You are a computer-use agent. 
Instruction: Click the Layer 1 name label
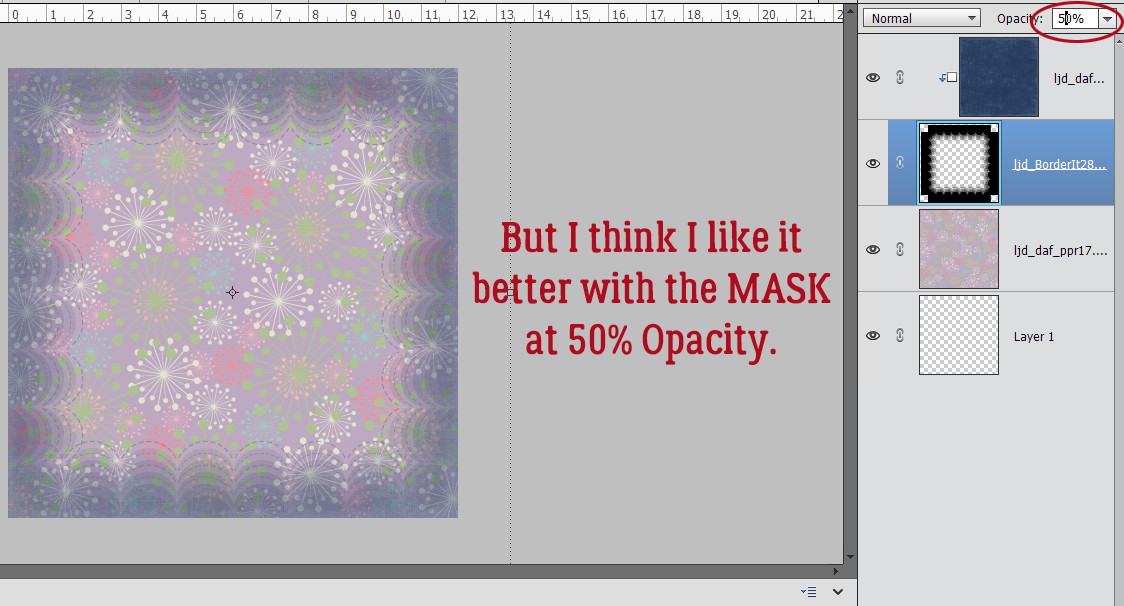click(1034, 336)
